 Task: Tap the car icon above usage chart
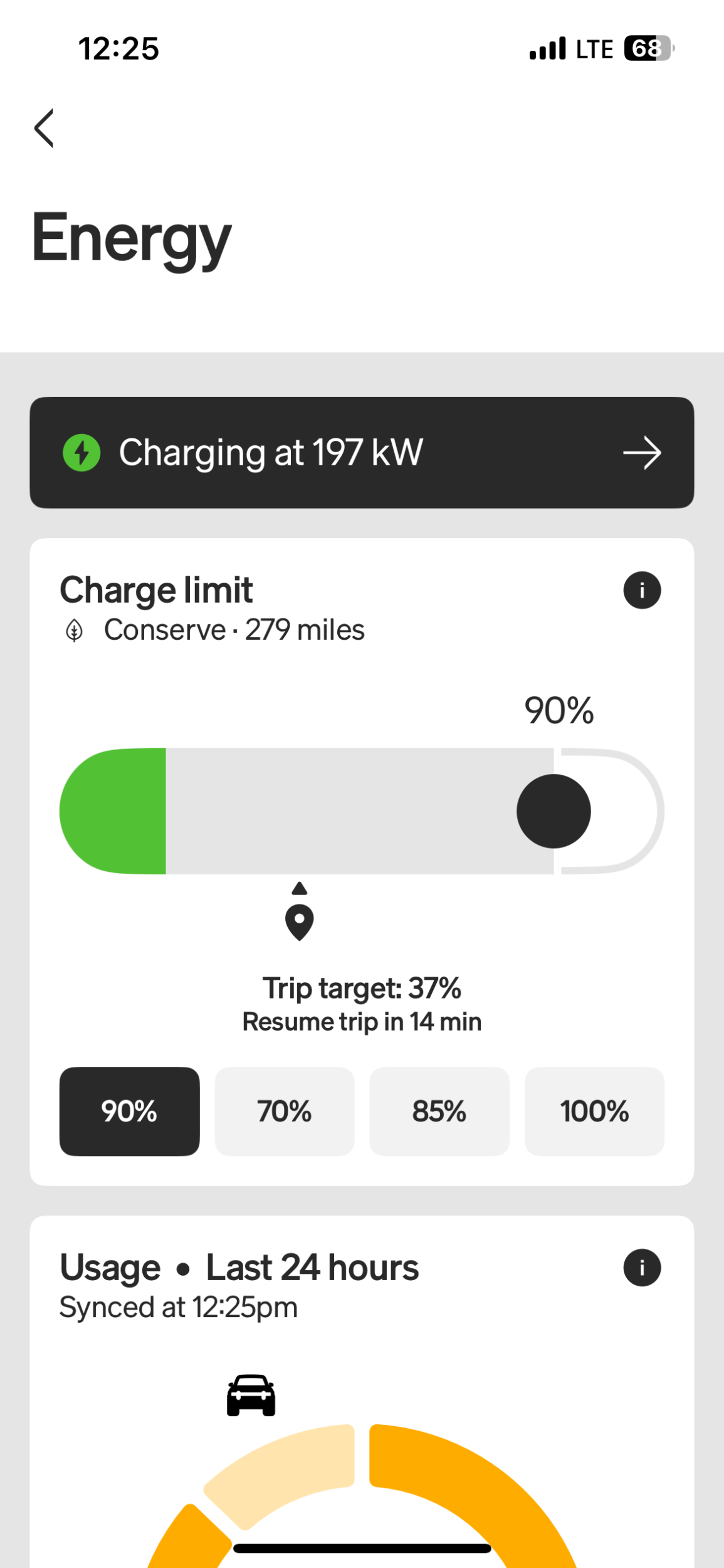pyautogui.click(x=251, y=1395)
